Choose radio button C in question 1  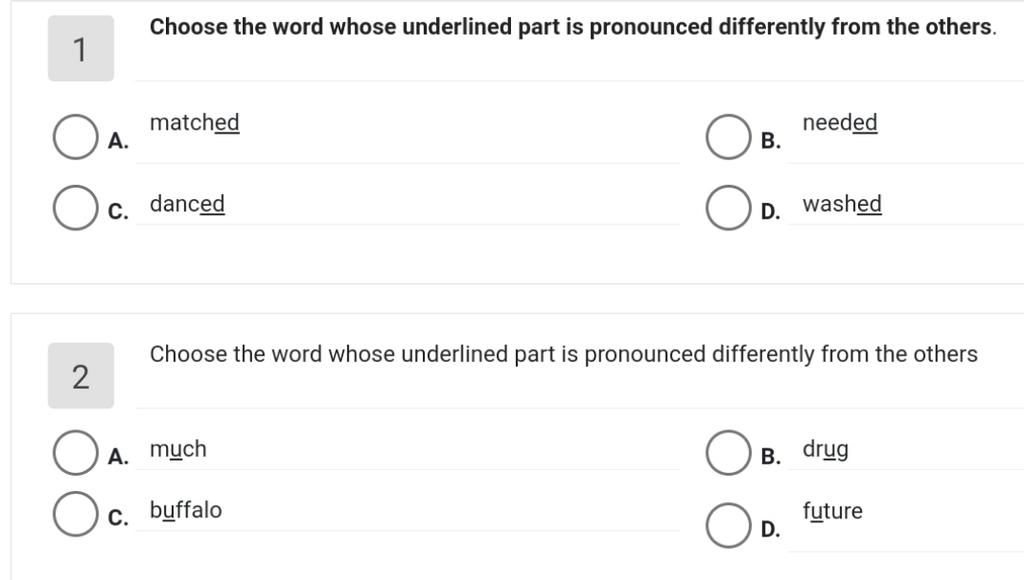74,209
